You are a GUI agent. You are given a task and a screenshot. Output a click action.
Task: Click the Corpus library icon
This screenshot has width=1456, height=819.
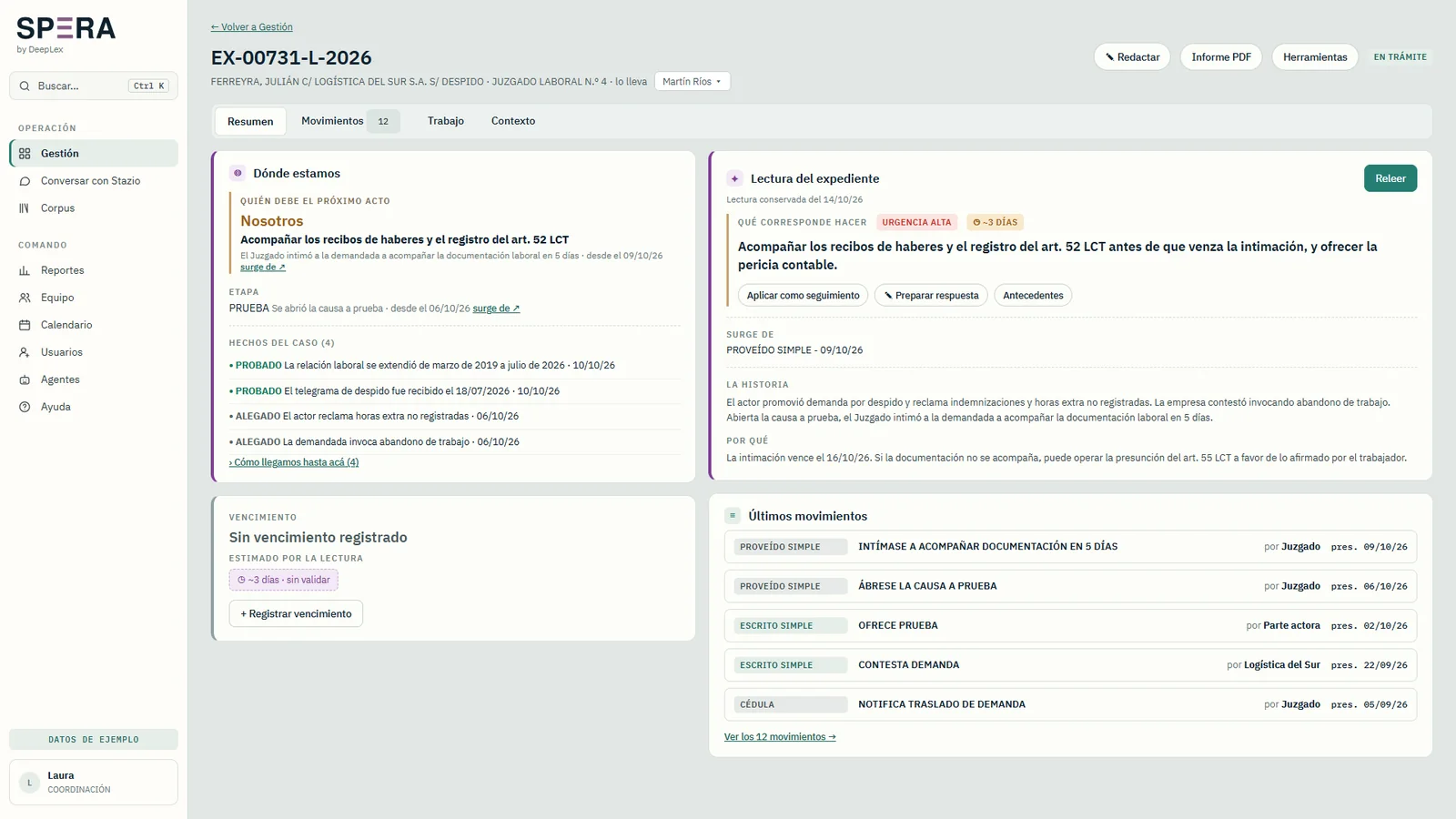click(25, 208)
